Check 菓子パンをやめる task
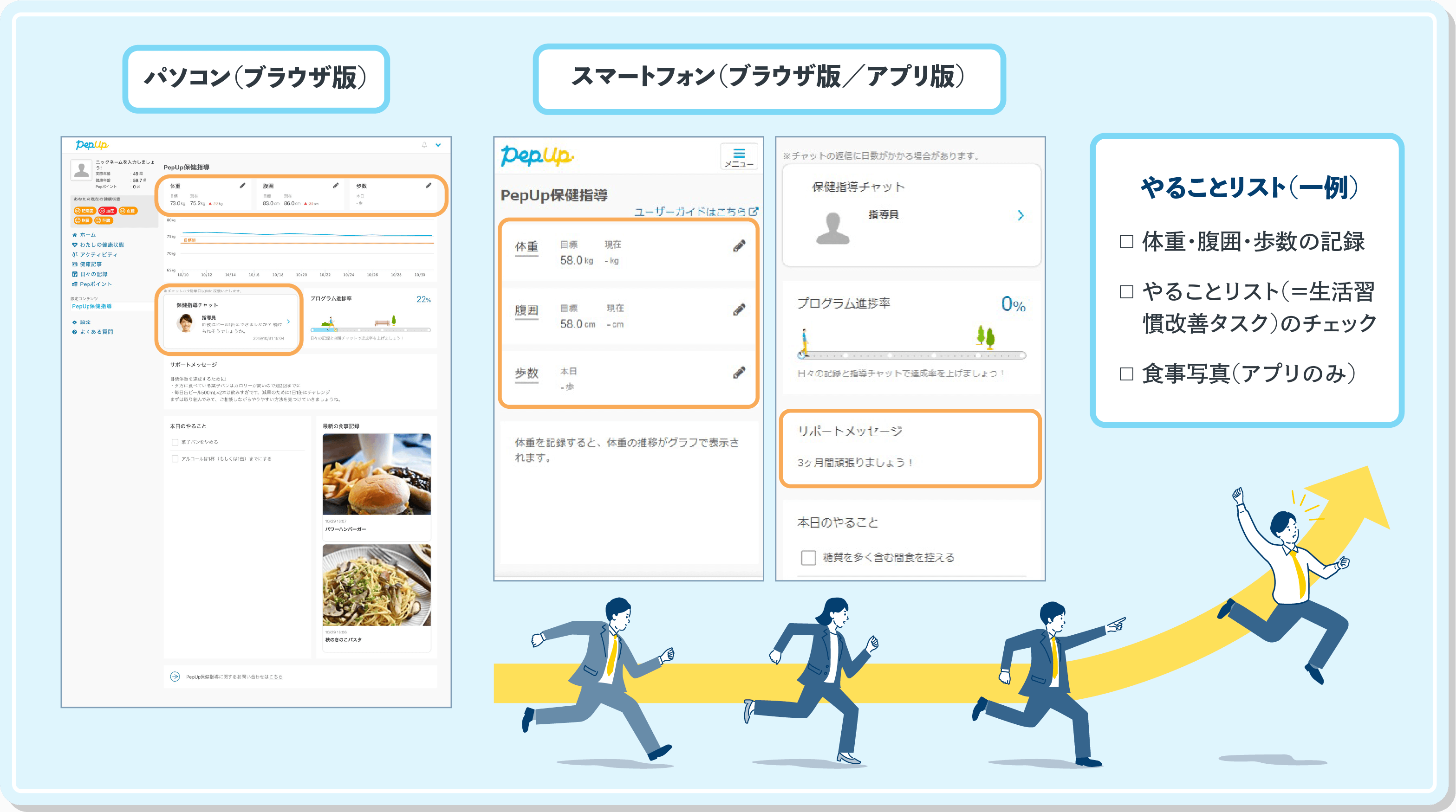This screenshot has width=1456, height=812. [x=175, y=442]
